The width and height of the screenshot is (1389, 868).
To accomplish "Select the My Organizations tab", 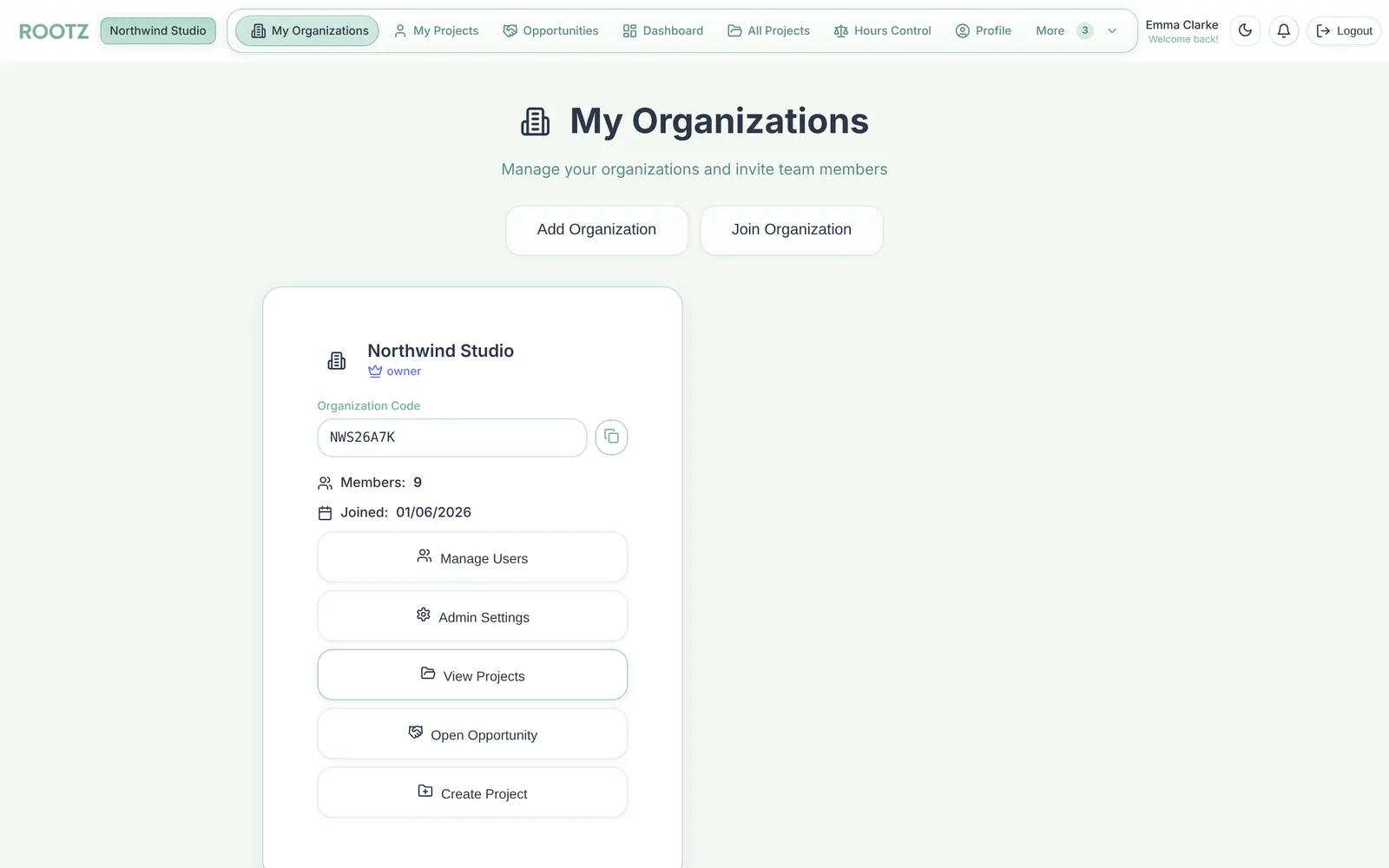I will tap(307, 30).
